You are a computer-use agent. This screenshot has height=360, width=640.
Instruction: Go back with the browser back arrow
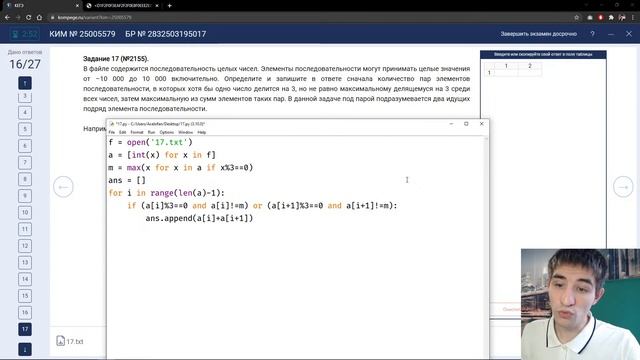pyautogui.click(x=7, y=18)
